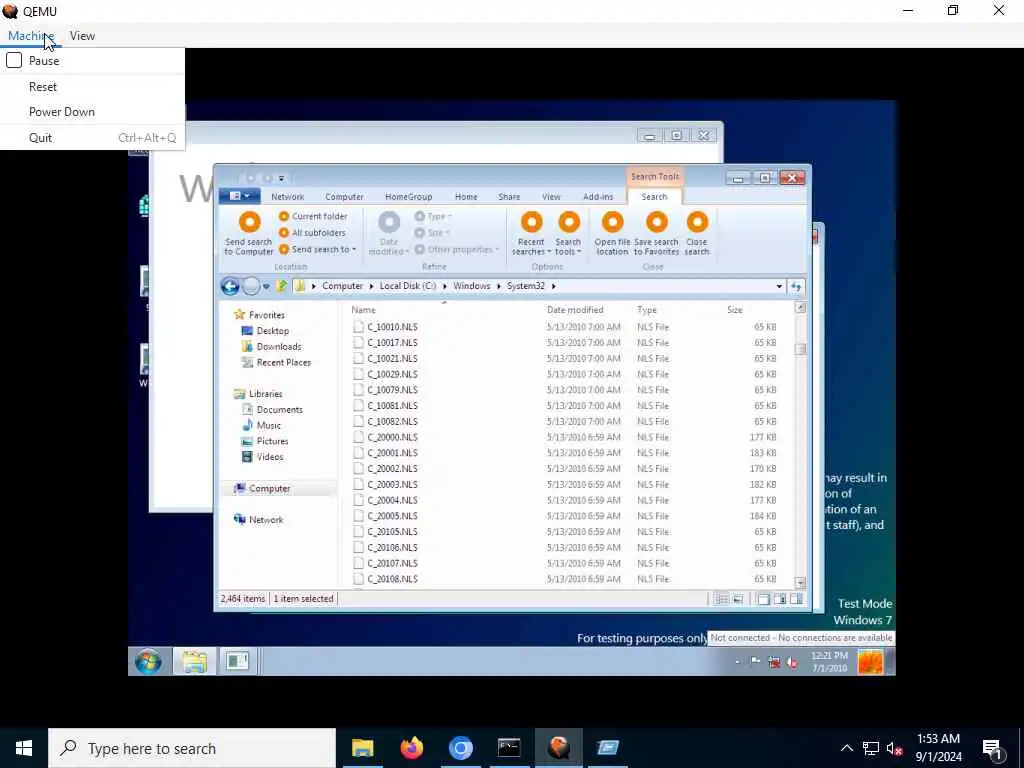Image resolution: width=1024 pixels, height=768 pixels.
Task: Select the Current folder option
Action: point(313,216)
